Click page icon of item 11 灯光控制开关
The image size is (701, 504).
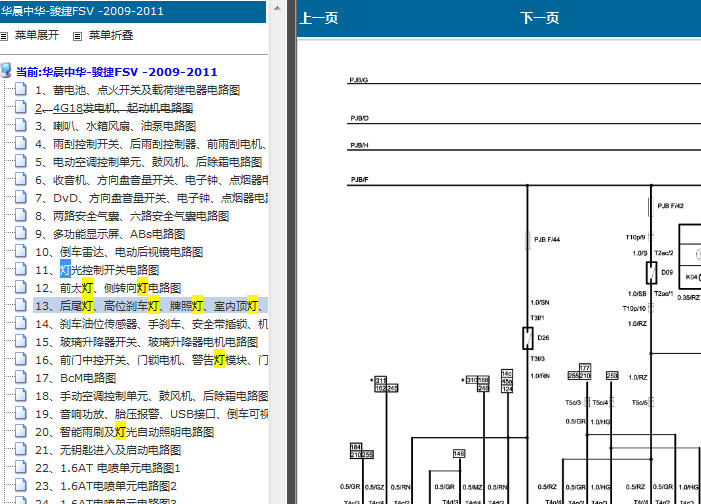click(x=21, y=269)
